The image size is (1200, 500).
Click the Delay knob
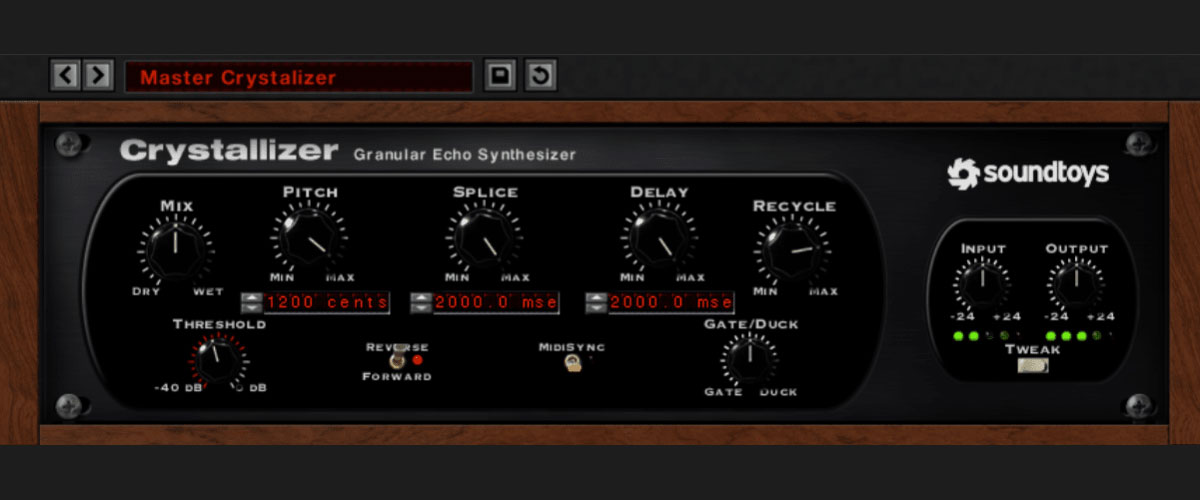click(x=660, y=238)
